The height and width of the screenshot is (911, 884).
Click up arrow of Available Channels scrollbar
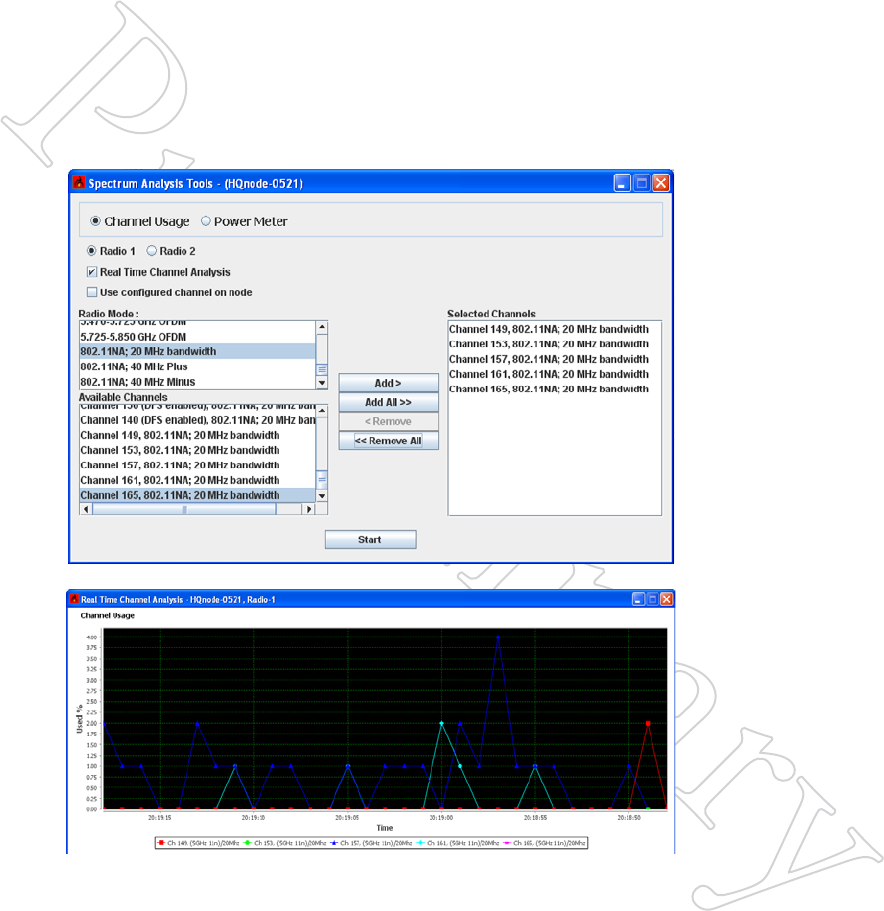point(322,410)
